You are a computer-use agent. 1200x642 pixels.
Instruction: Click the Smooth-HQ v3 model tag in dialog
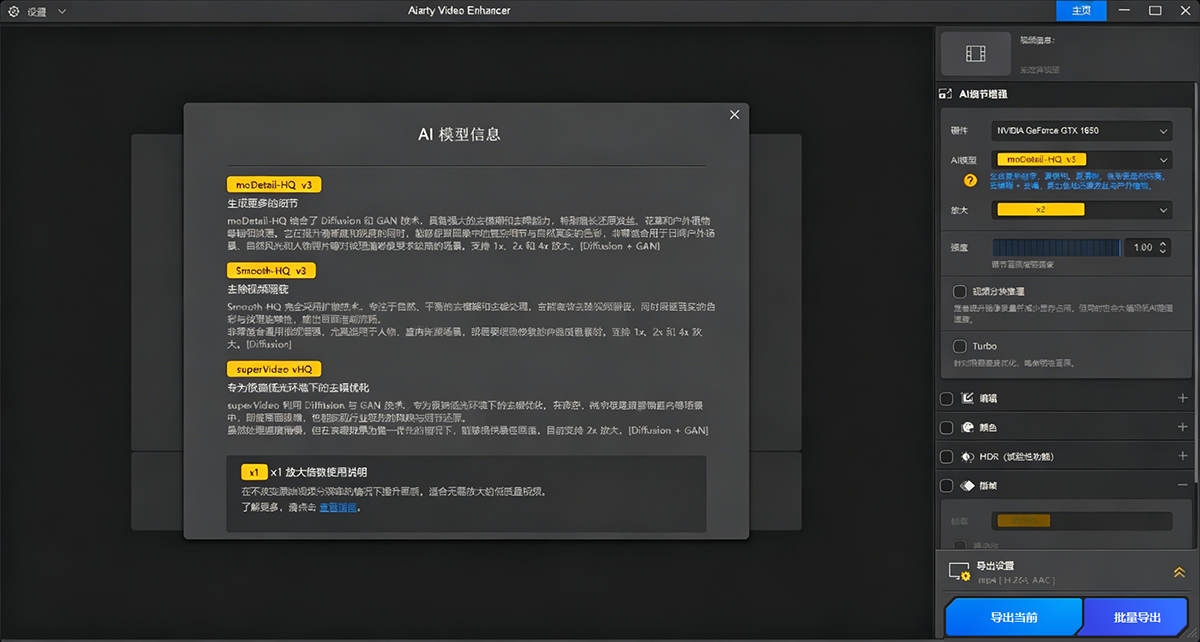[271, 270]
